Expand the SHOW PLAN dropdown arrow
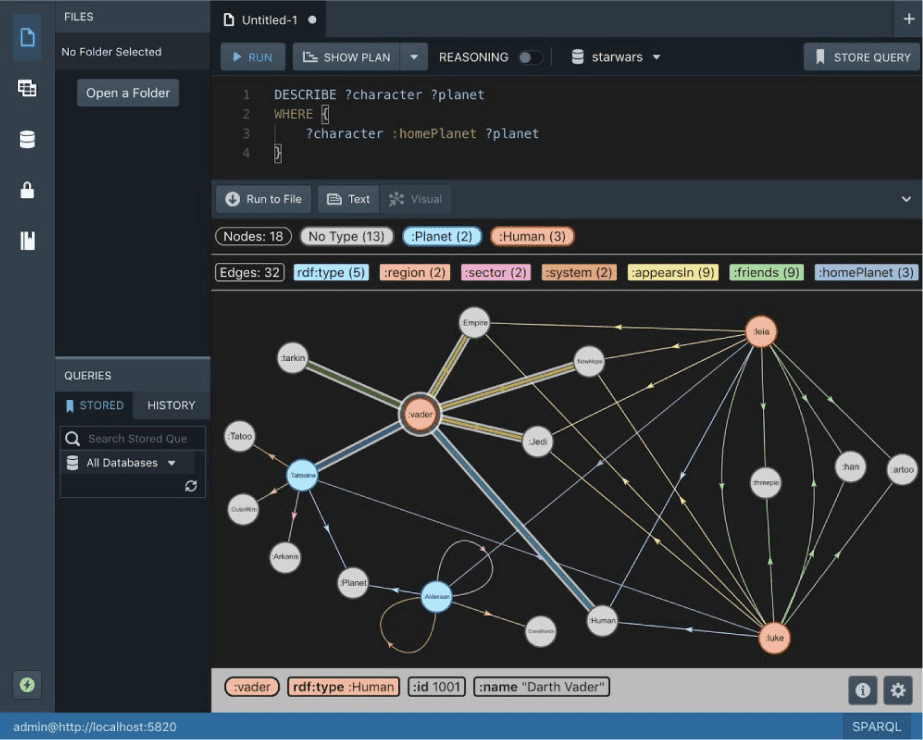The height and width of the screenshot is (740, 923). (x=413, y=57)
